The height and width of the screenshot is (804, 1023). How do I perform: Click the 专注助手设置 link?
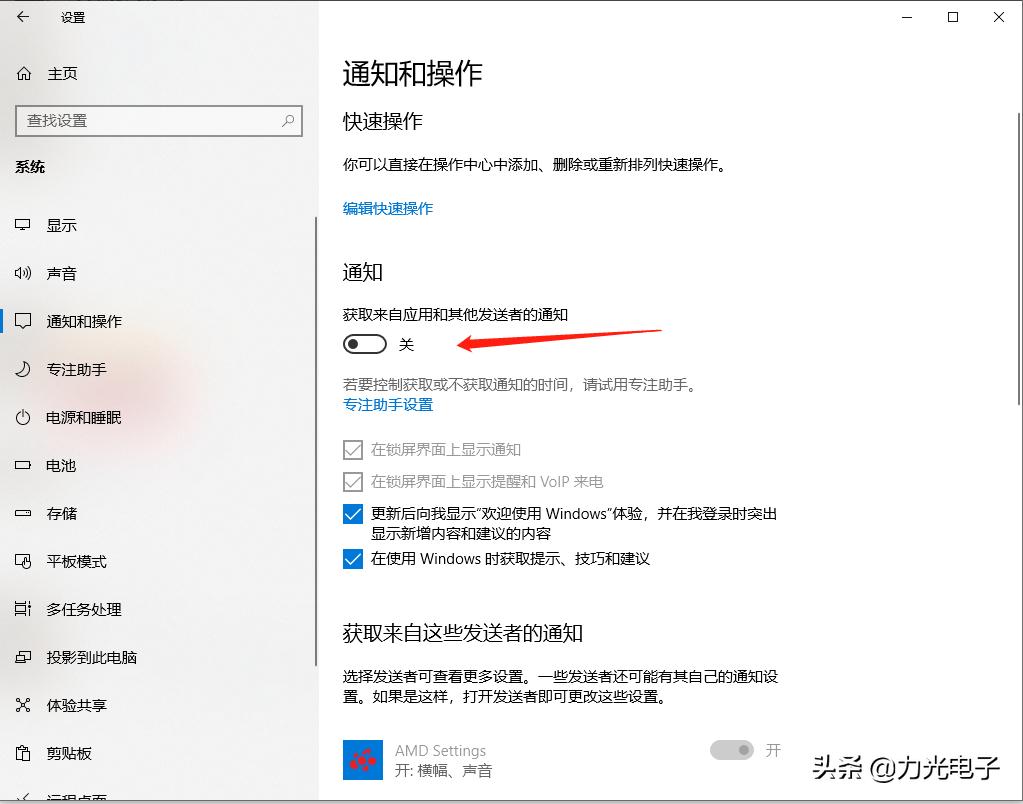pos(386,405)
